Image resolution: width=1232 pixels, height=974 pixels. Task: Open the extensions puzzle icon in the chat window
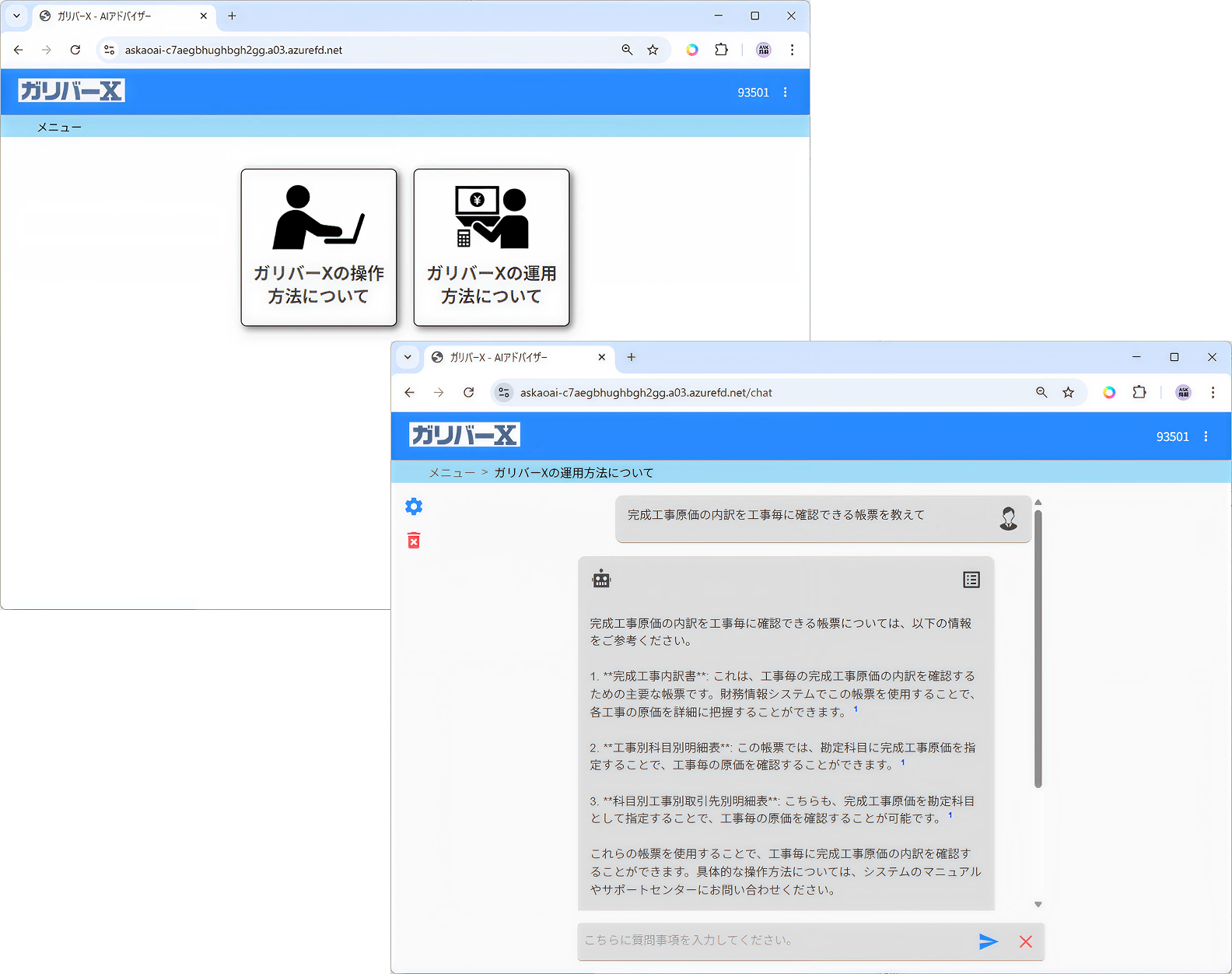click(1139, 393)
